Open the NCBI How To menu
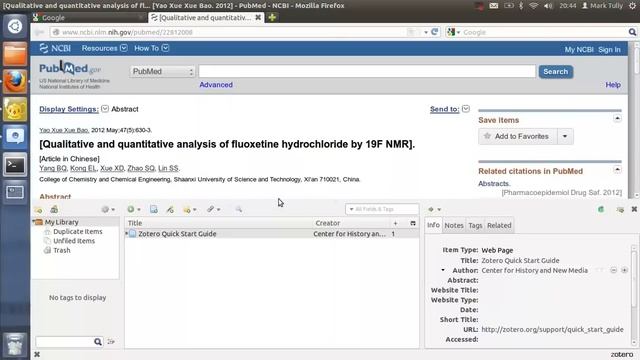This screenshot has height=360, width=640. 151,48
